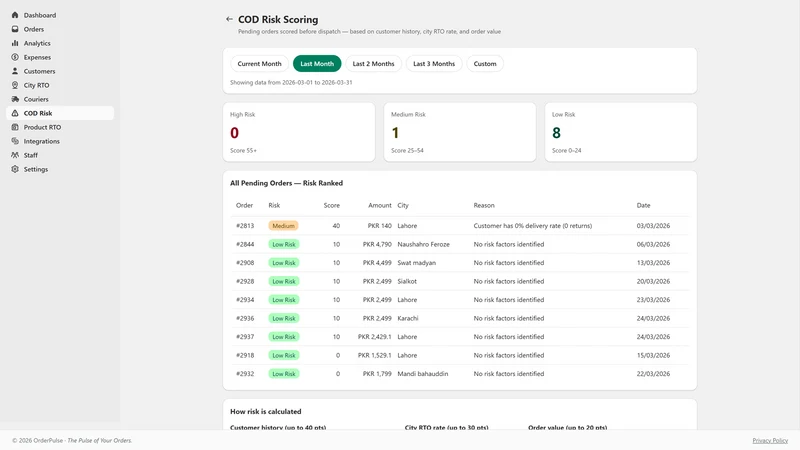The image size is (800, 450).
Task: Click the Mandi bahauddin city cell
Action: (x=422, y=373)
